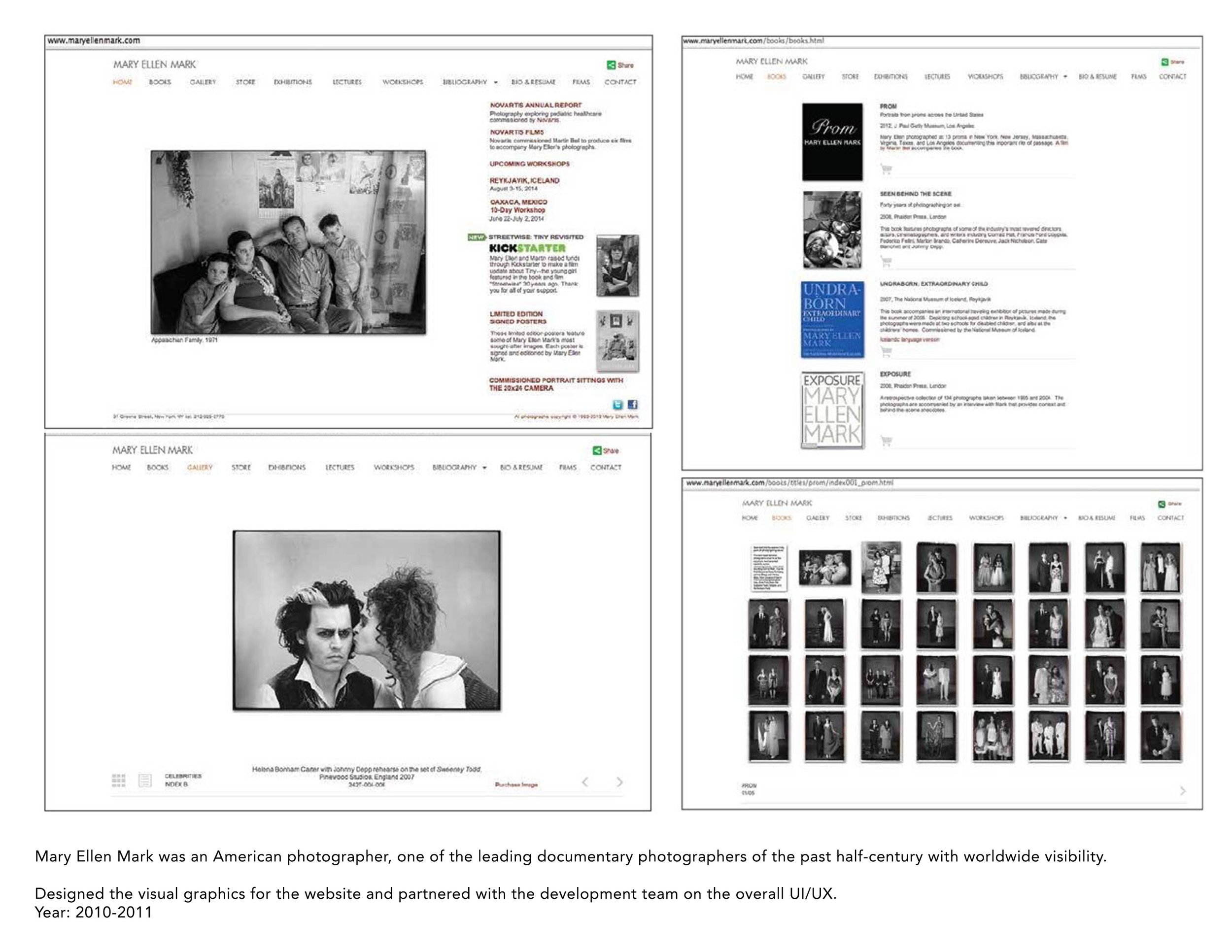Open CONTACT in the home page navigation
This screenshot has width=1232, height=952.
(620, 82)
